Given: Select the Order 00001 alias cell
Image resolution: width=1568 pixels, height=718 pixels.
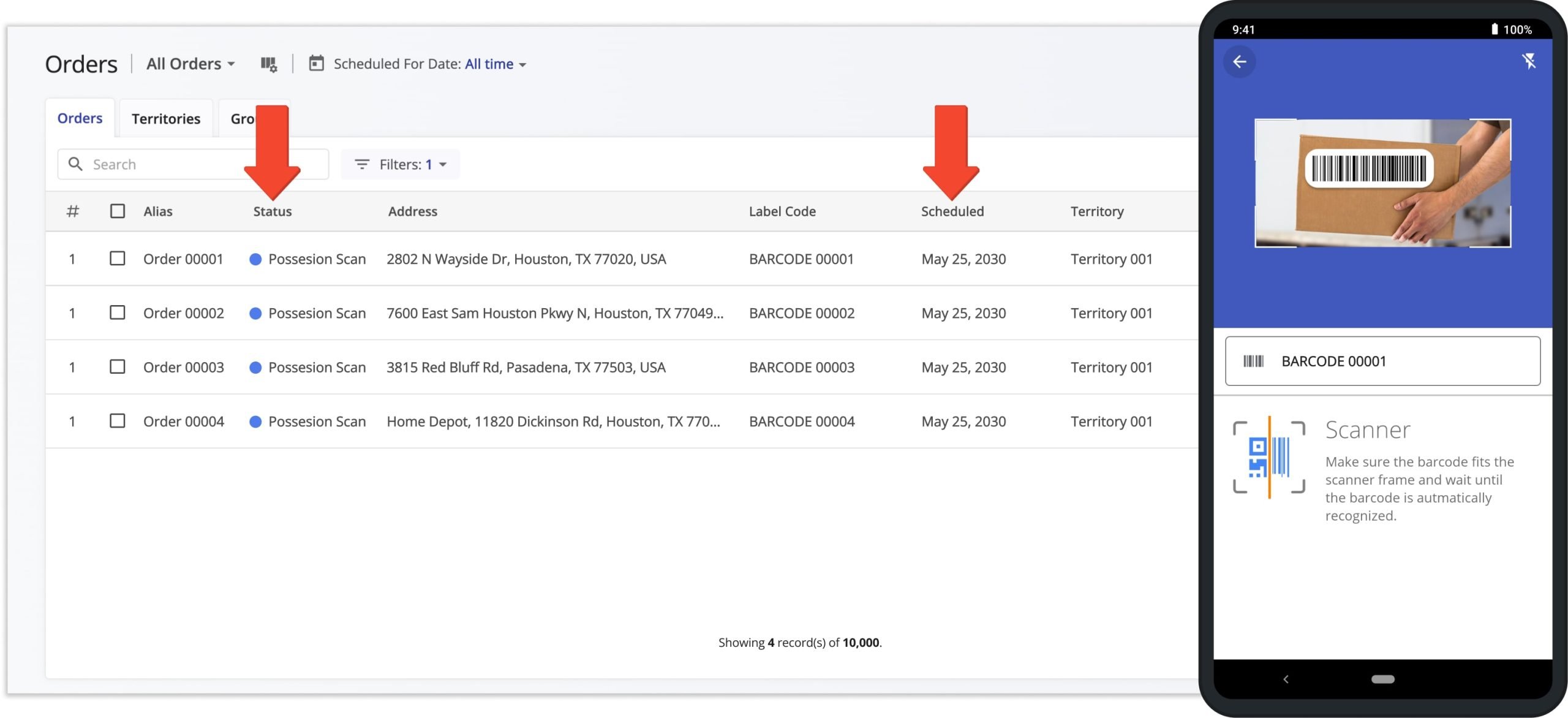Looking at the screenshot, I should point(183,259).
